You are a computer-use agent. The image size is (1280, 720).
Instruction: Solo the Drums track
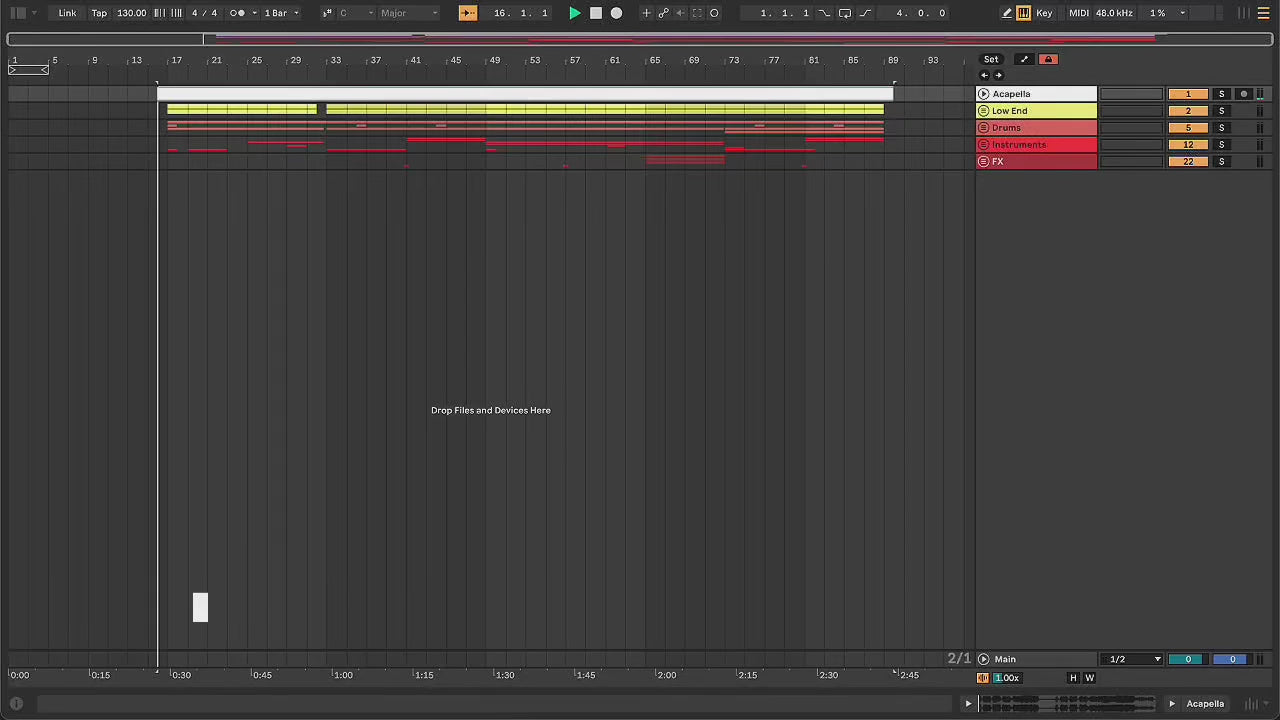pos(1221,128)
